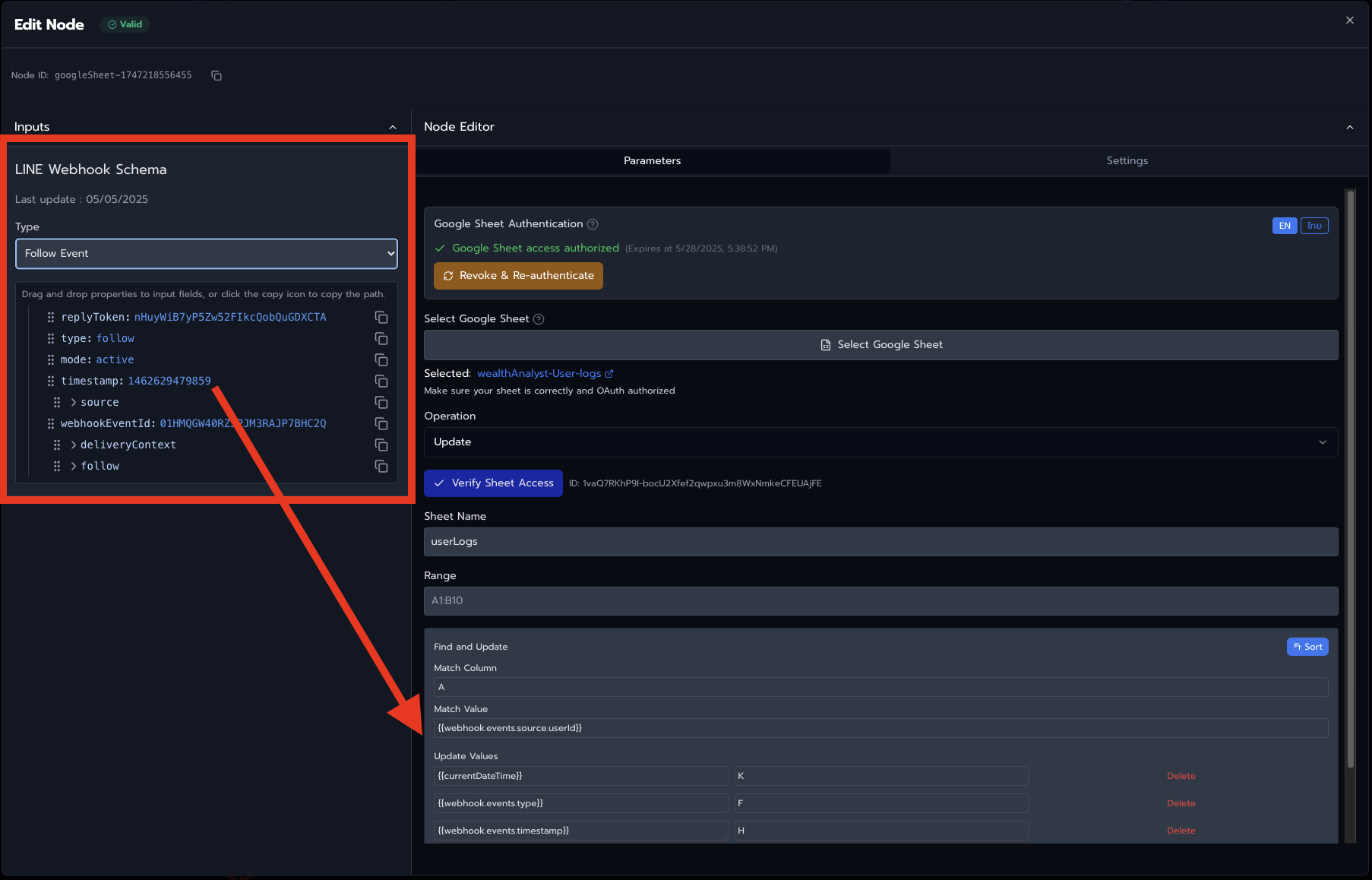Copy the deliveryContext path
Image resolution: width=1372 pixels, height=880 pixels.
click(381, 445)
